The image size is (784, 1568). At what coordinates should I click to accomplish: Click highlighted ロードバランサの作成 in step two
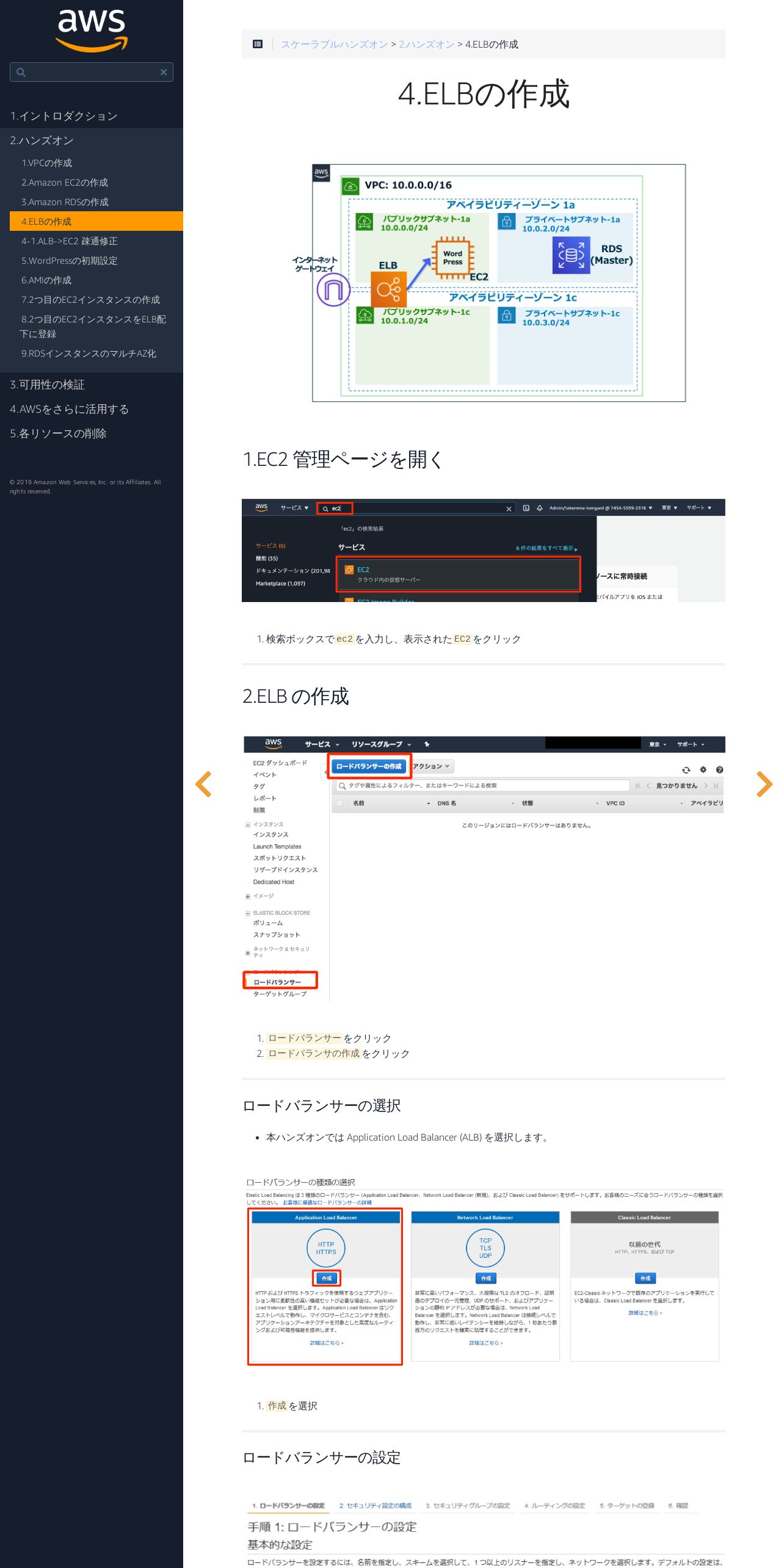(314, 1053)
